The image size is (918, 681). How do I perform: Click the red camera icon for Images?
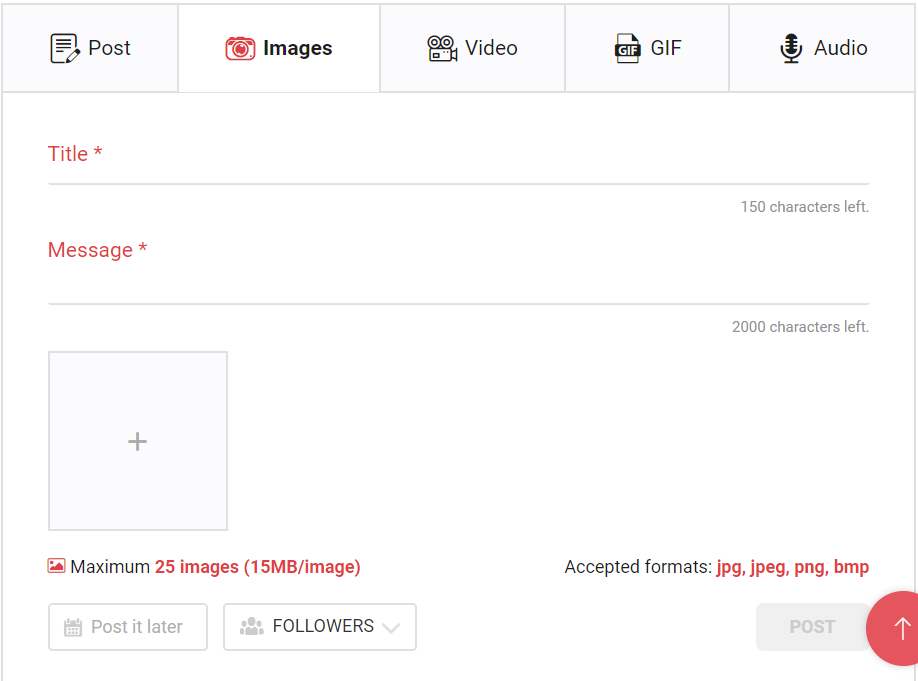click(x=240, y=48)
